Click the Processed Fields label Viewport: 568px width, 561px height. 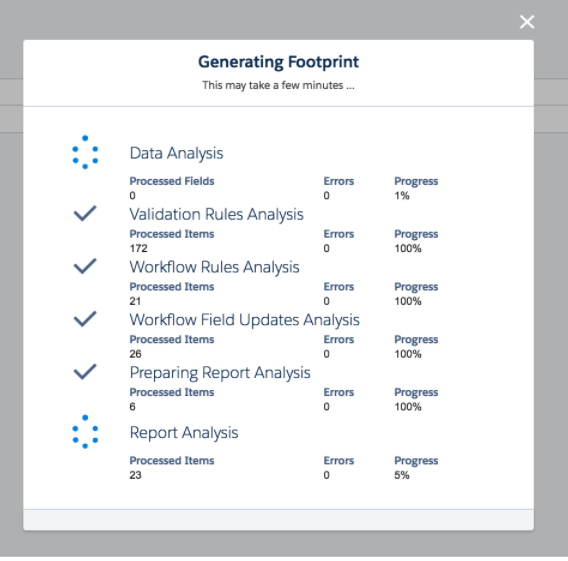172,181
